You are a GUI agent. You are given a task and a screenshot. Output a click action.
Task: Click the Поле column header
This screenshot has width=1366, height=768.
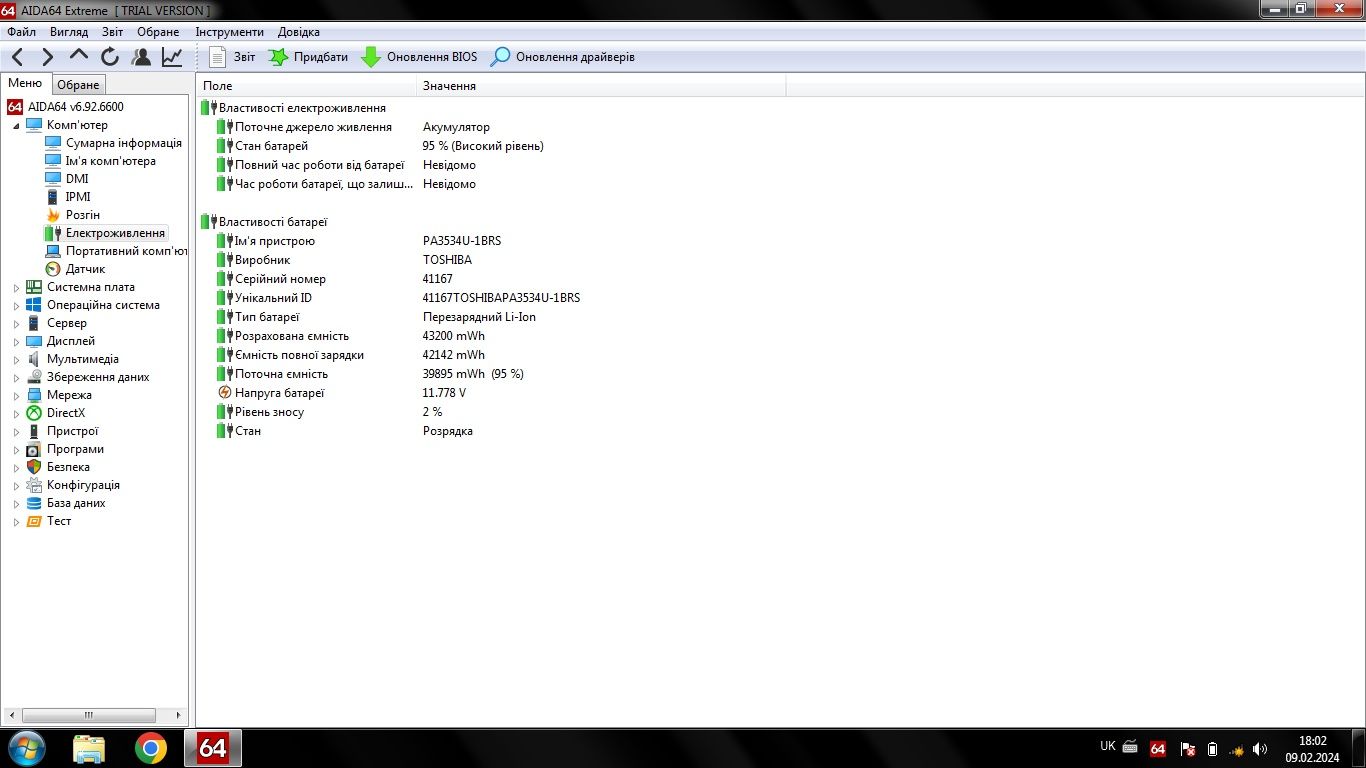click(306, 86)
